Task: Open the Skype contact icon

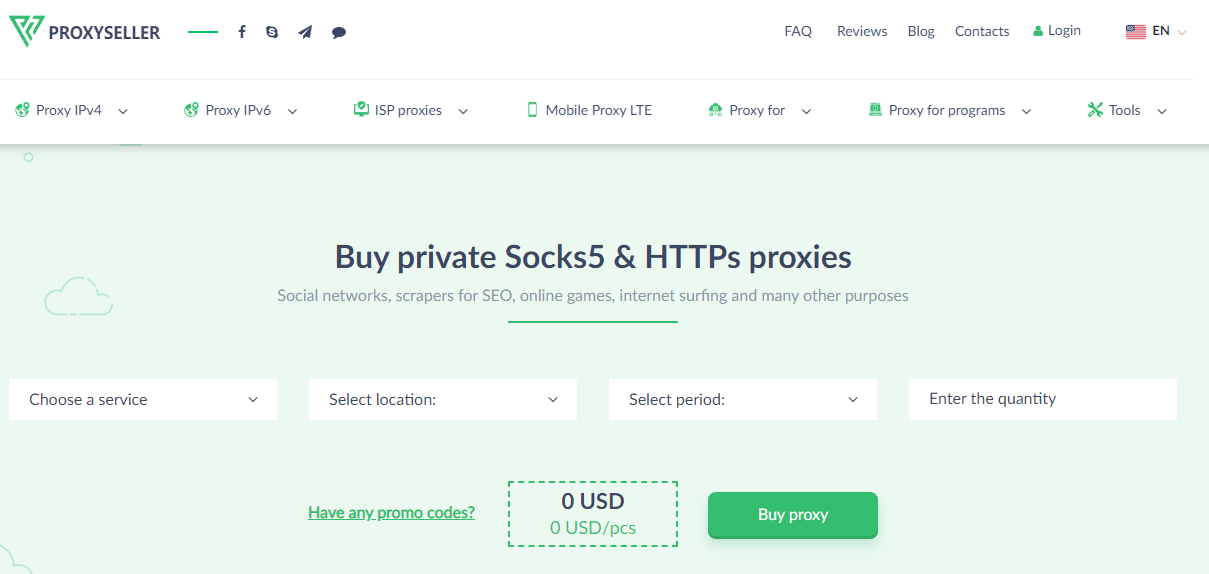Action: point(272,32)
